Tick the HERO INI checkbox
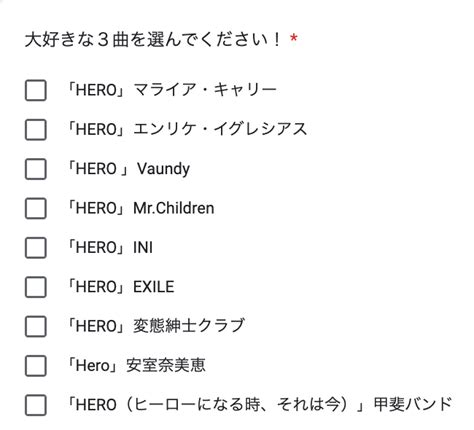Image resolution: width=474 pixels, height=430 pixels. (x=36, y=248)
